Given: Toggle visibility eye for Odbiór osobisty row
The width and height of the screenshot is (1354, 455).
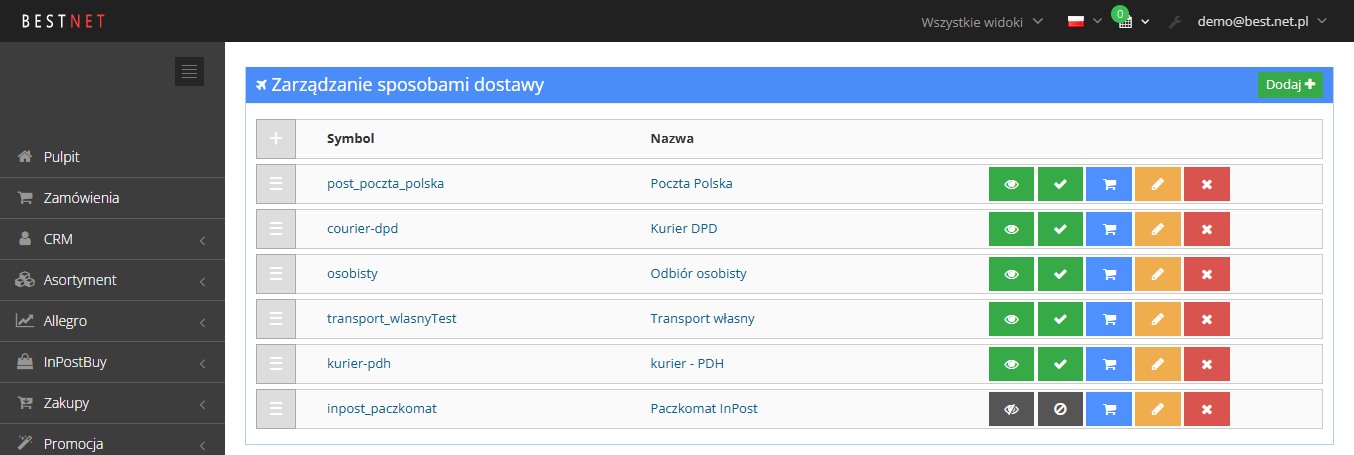Looking at the screenshot, I should [x=1011, y=274].
